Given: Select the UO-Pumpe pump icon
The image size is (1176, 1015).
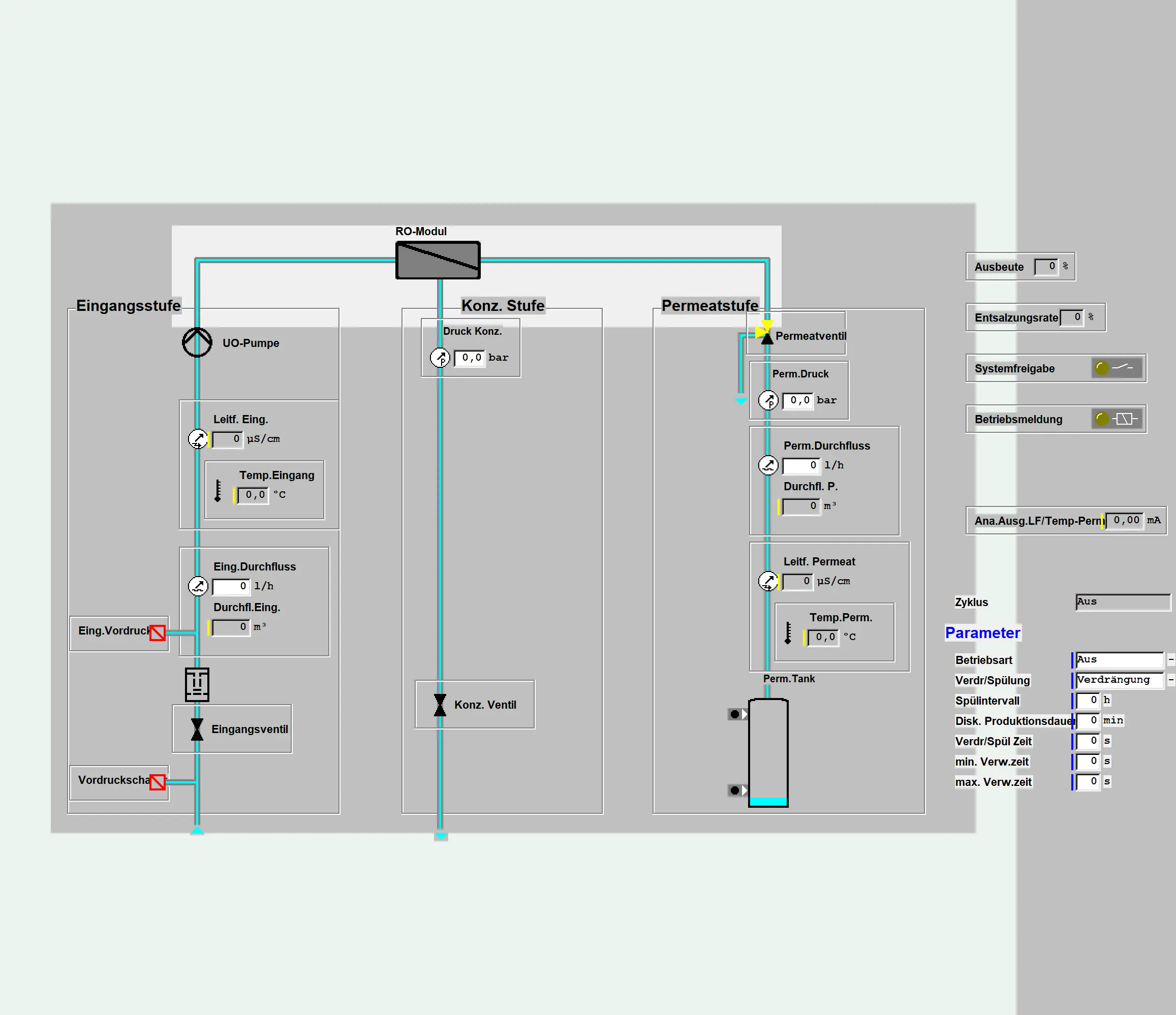Looking at the screenshot, I should (196, 343).
